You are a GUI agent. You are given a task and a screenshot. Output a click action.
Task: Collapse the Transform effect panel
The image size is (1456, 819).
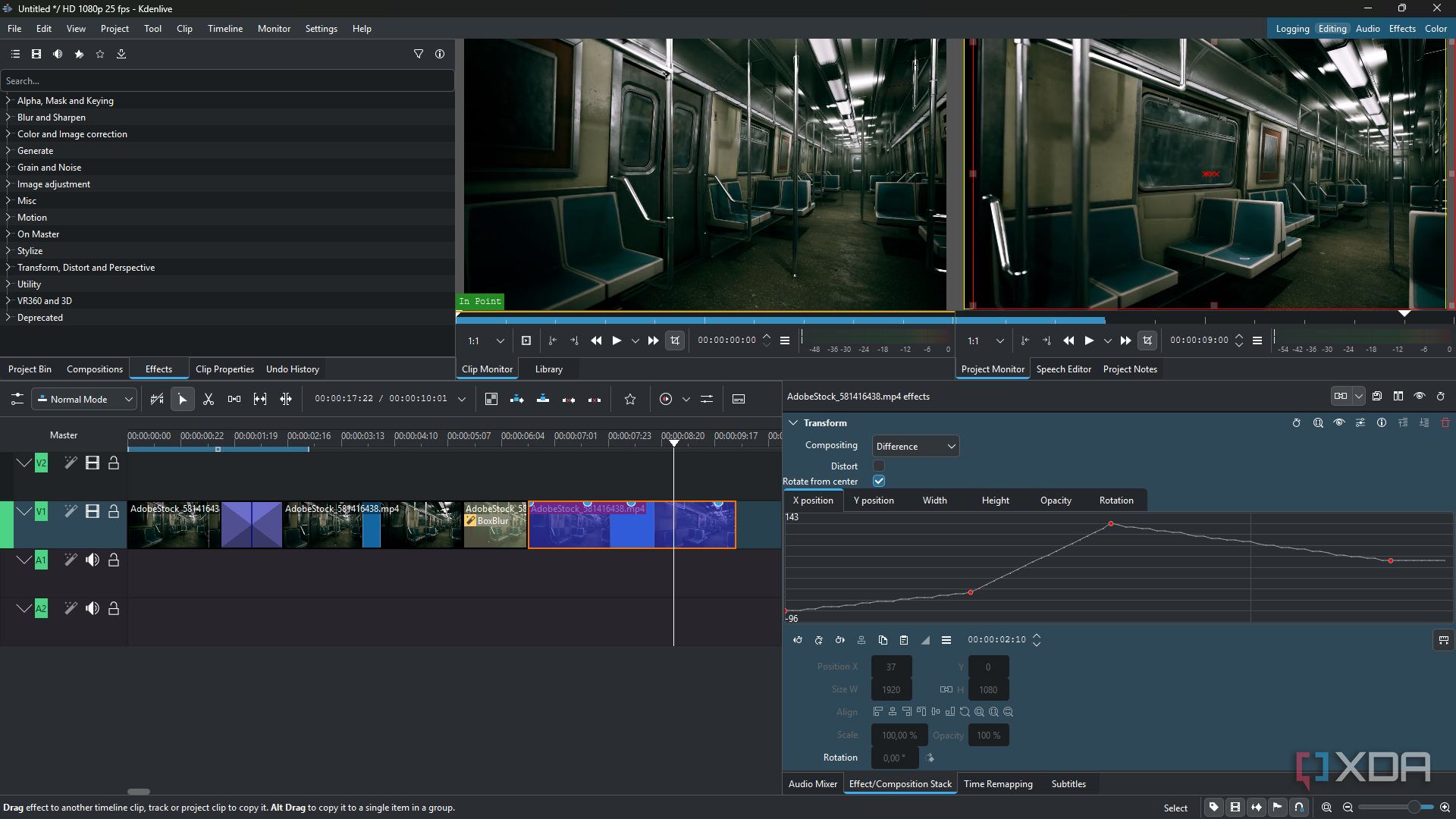793,423
